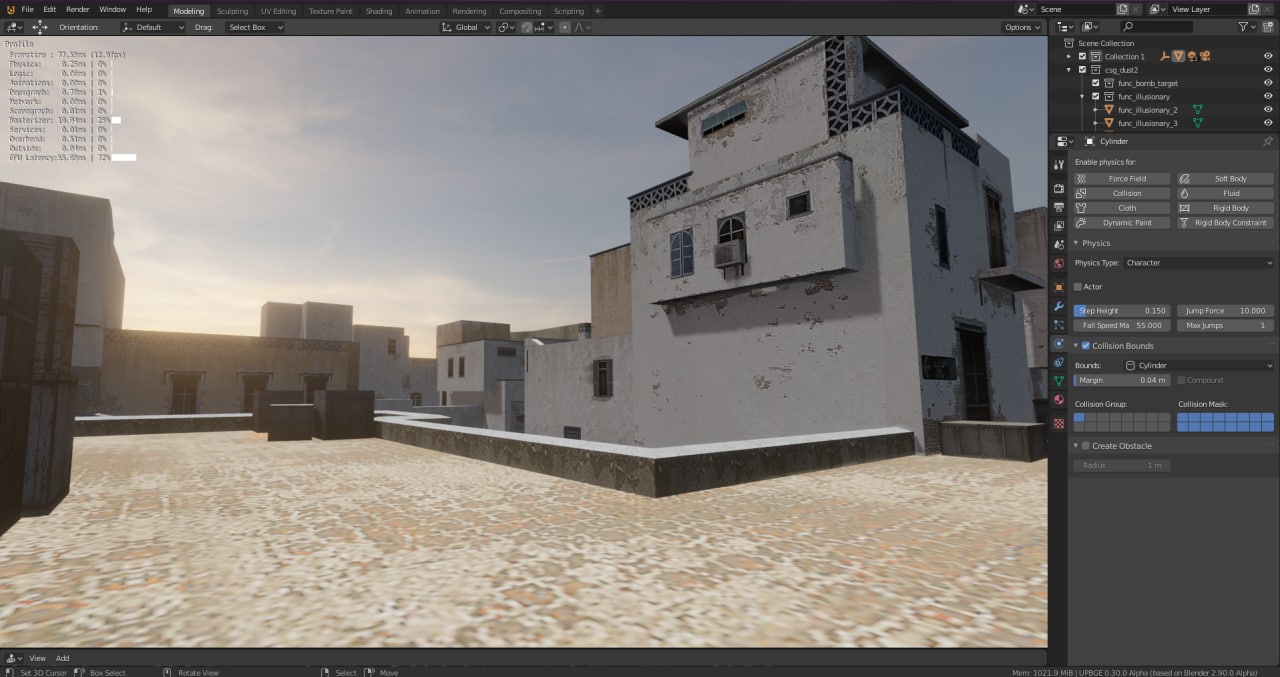Hide func_bomb_target with eye icon

1268,83
